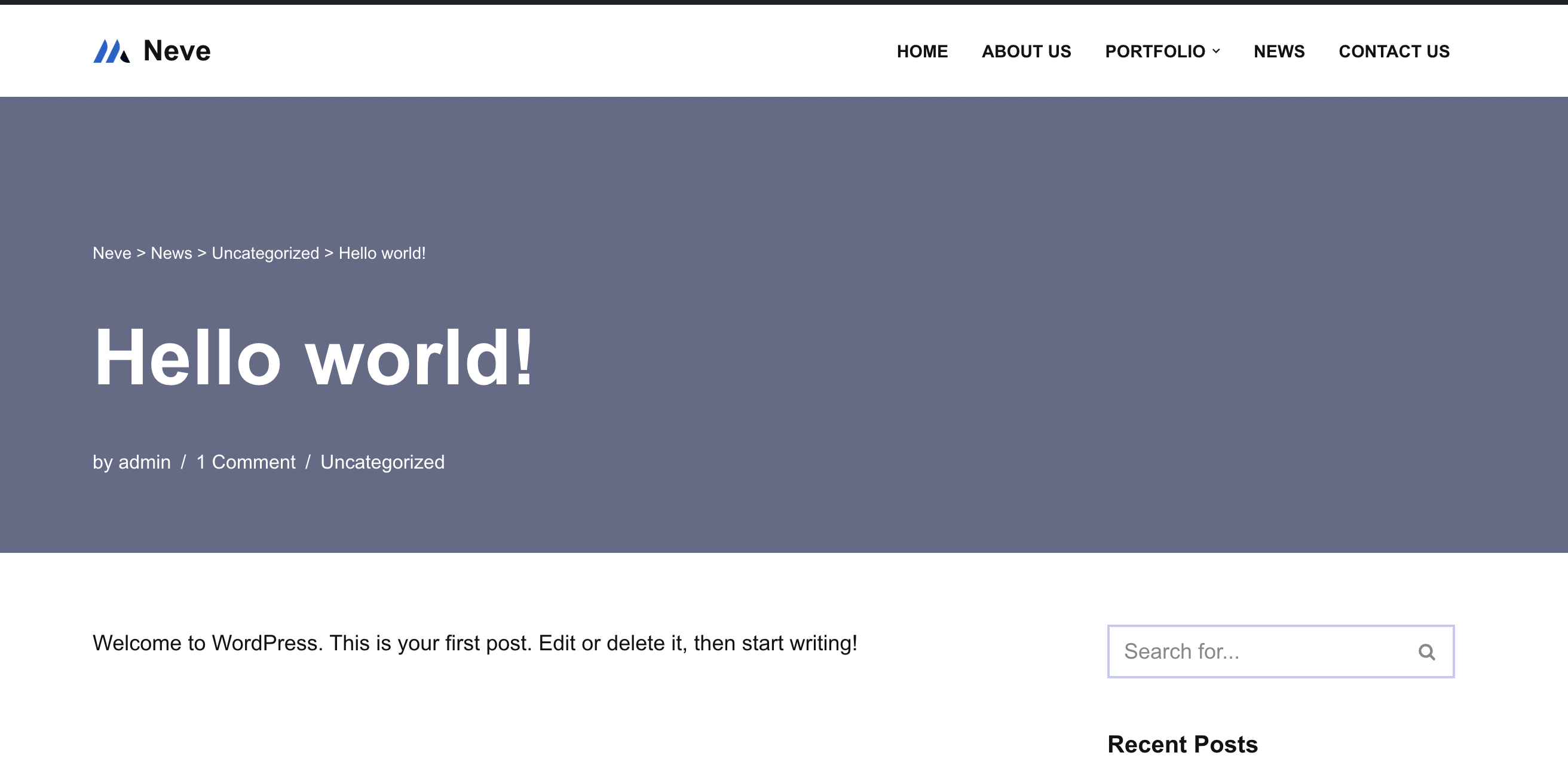Screen dimensions: 1568x777
Task: Open the Portfolio menu item
Action: pyautogui.click(x=1154, y=51)
